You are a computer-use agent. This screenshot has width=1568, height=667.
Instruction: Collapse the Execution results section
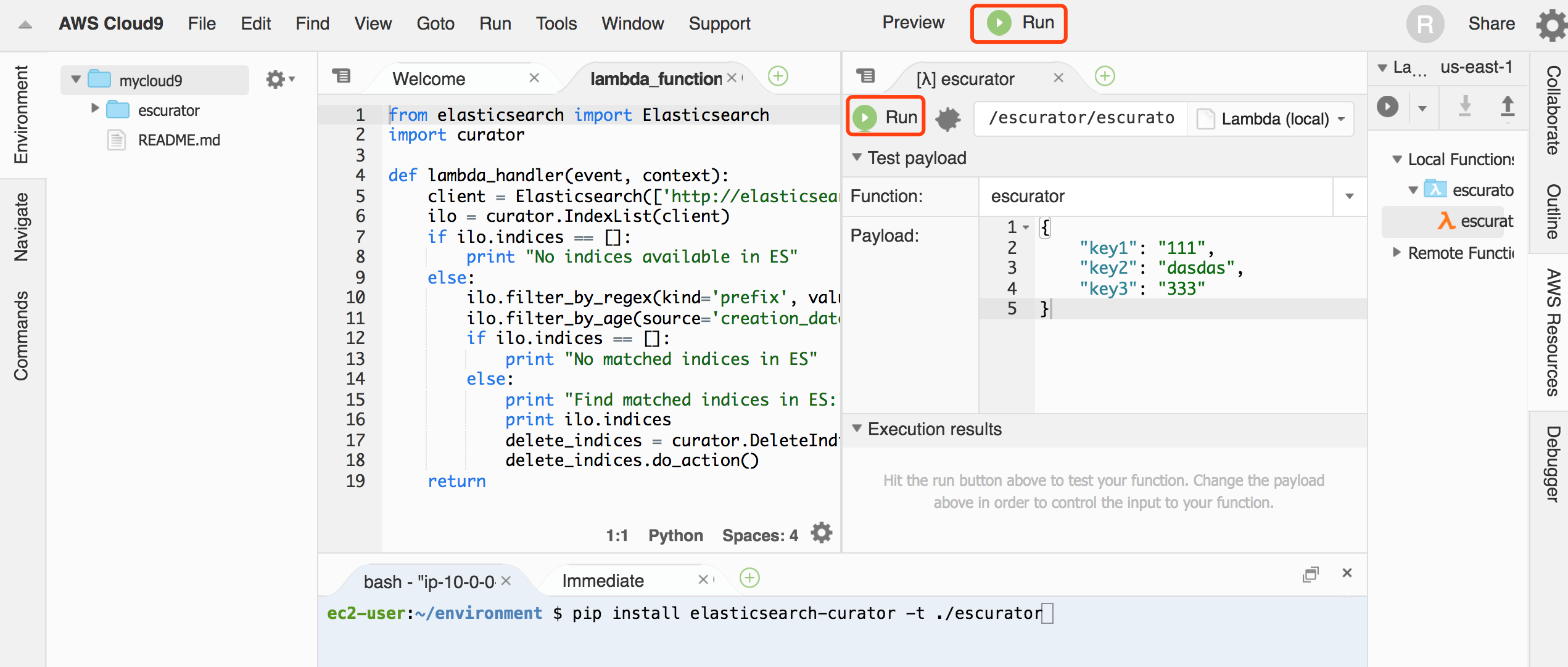857,428
